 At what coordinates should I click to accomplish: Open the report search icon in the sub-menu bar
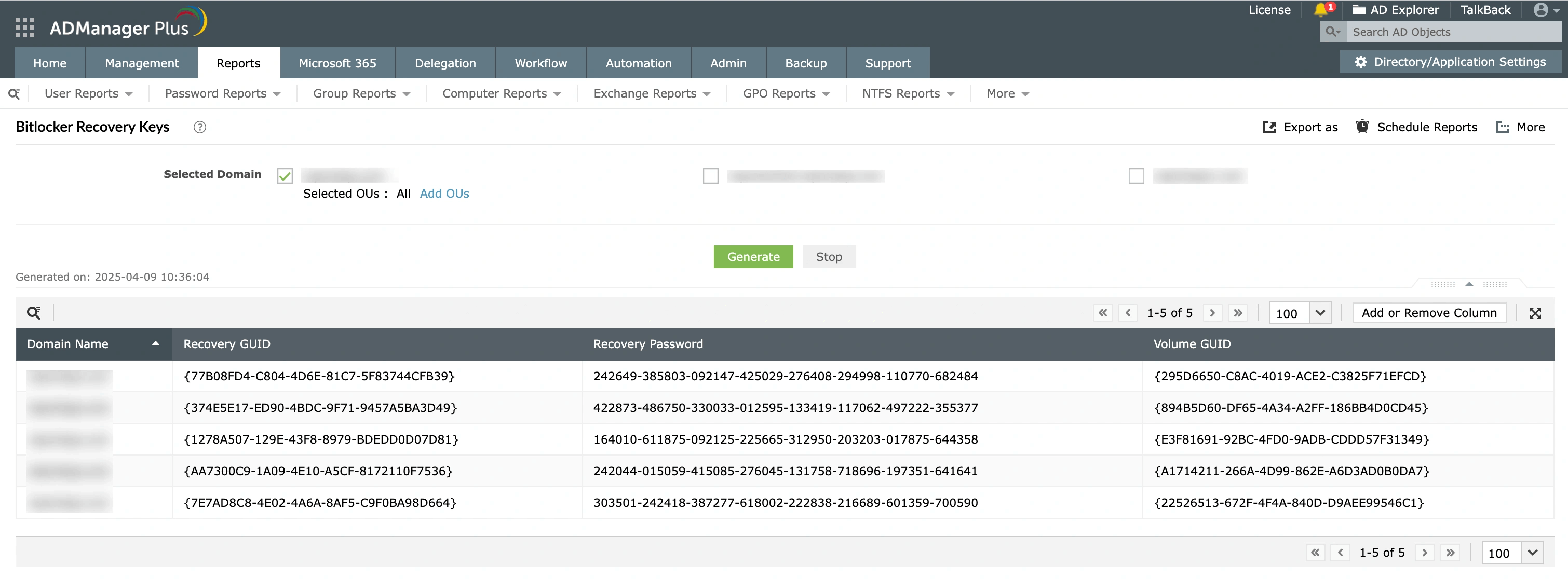click(14, 94)
